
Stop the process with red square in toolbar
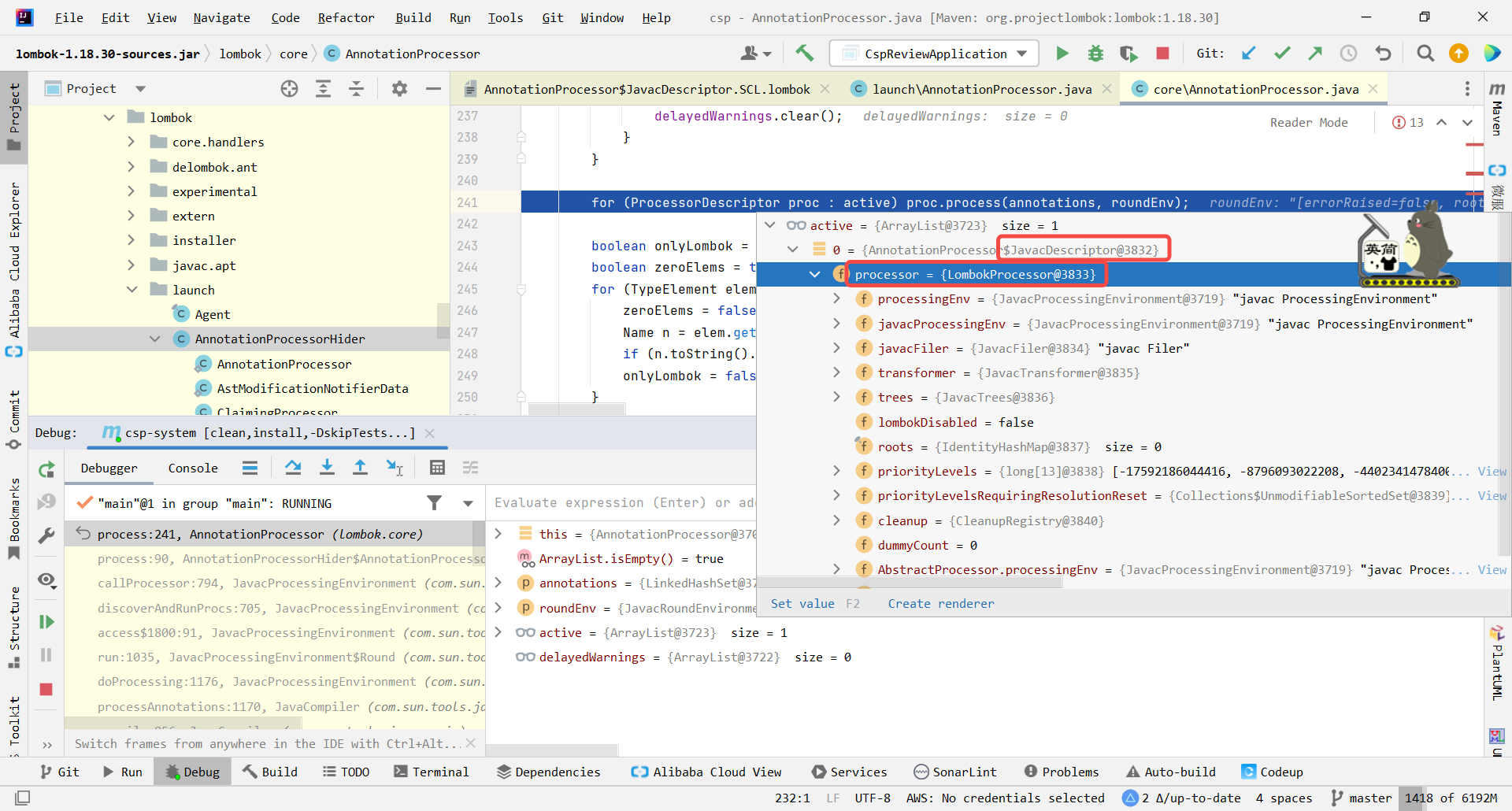point(1162,53)
